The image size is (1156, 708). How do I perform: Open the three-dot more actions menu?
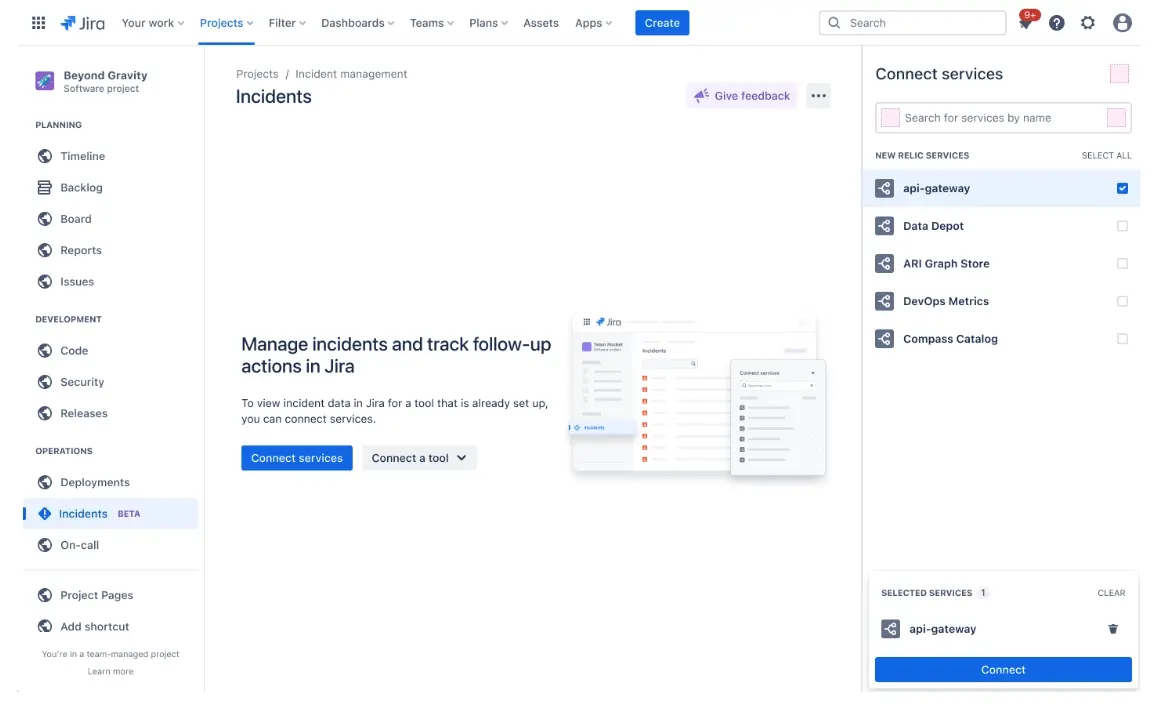pos(818,96)
